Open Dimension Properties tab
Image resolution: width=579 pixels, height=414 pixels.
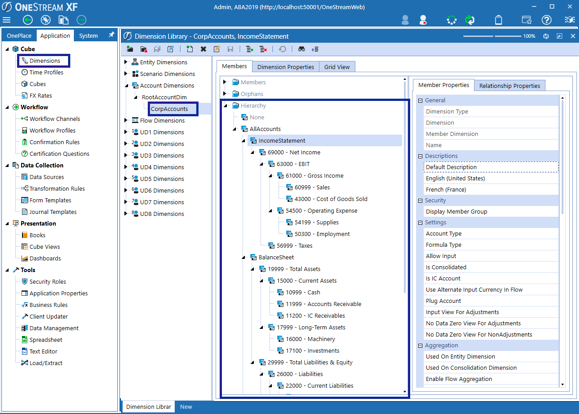285,67
